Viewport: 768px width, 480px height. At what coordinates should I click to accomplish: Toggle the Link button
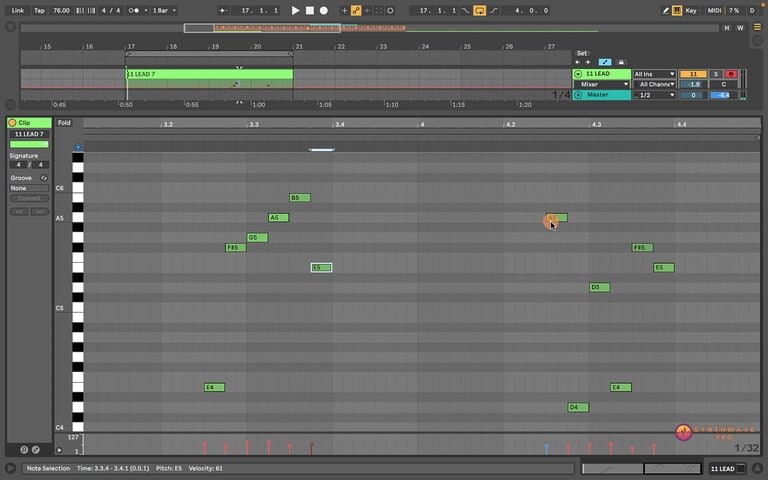(x=18, y=10)
